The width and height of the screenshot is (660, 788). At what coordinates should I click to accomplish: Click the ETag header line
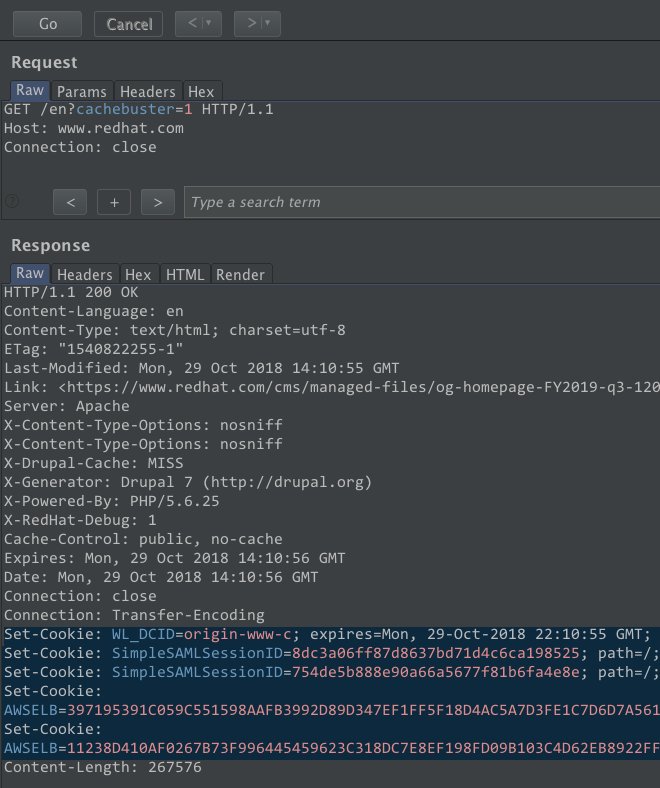(x=94, y=349)
